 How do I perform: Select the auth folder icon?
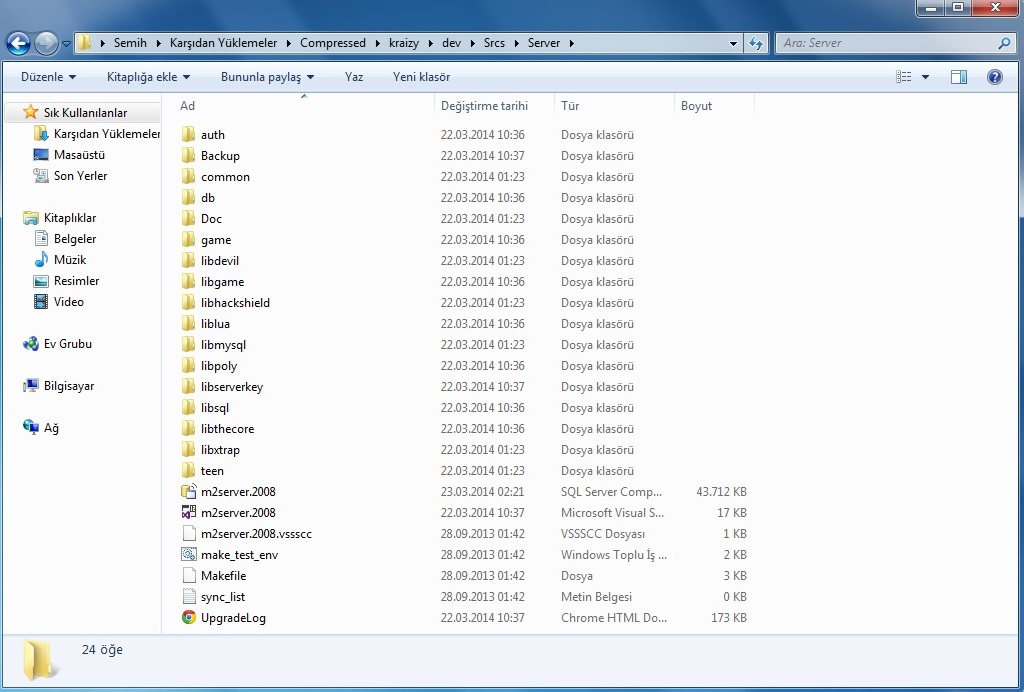(189, 134)
